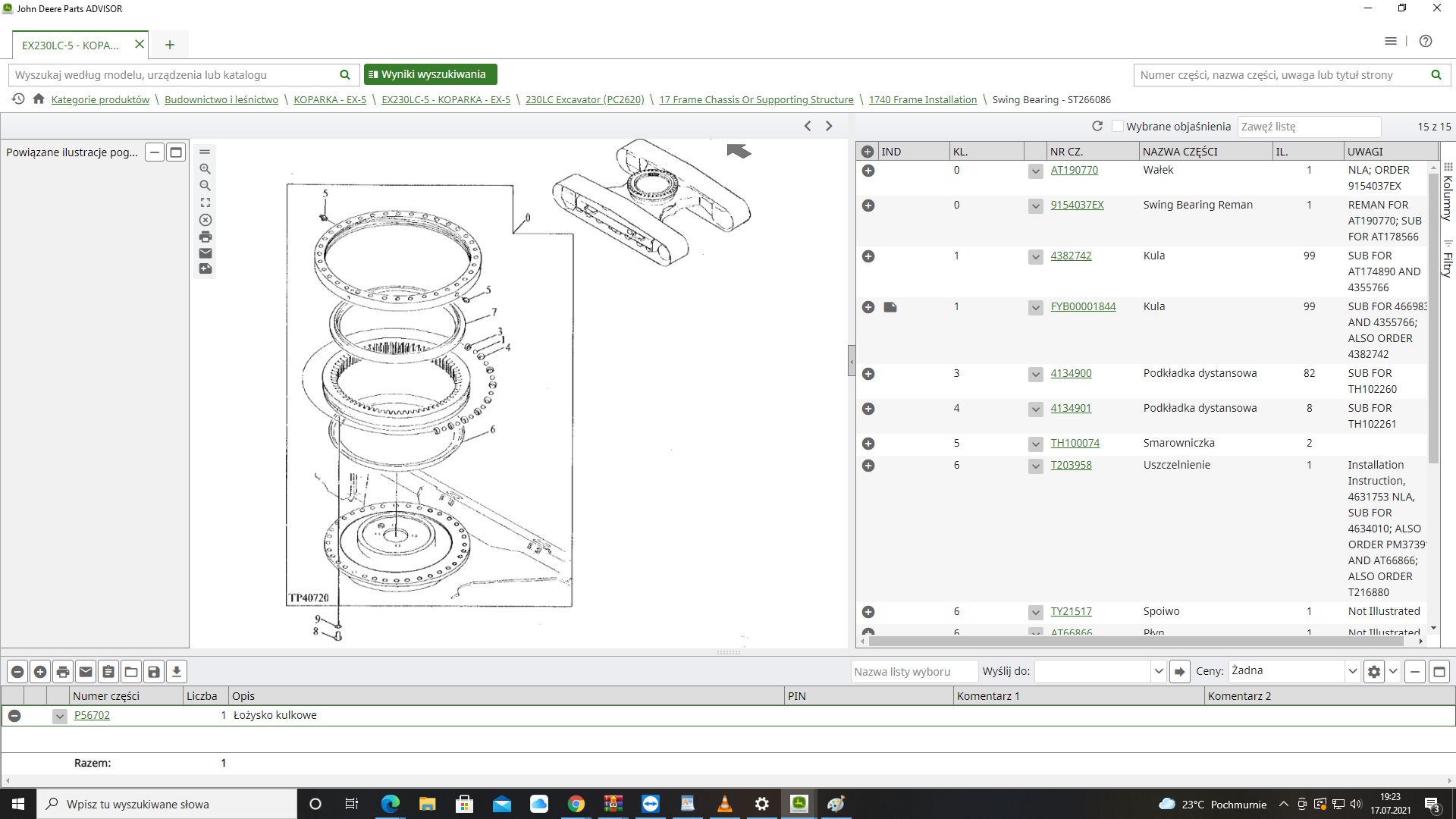This screenshot has height=819, width=1456.
Task: Add a new item to the pick list
Action: 40,672
